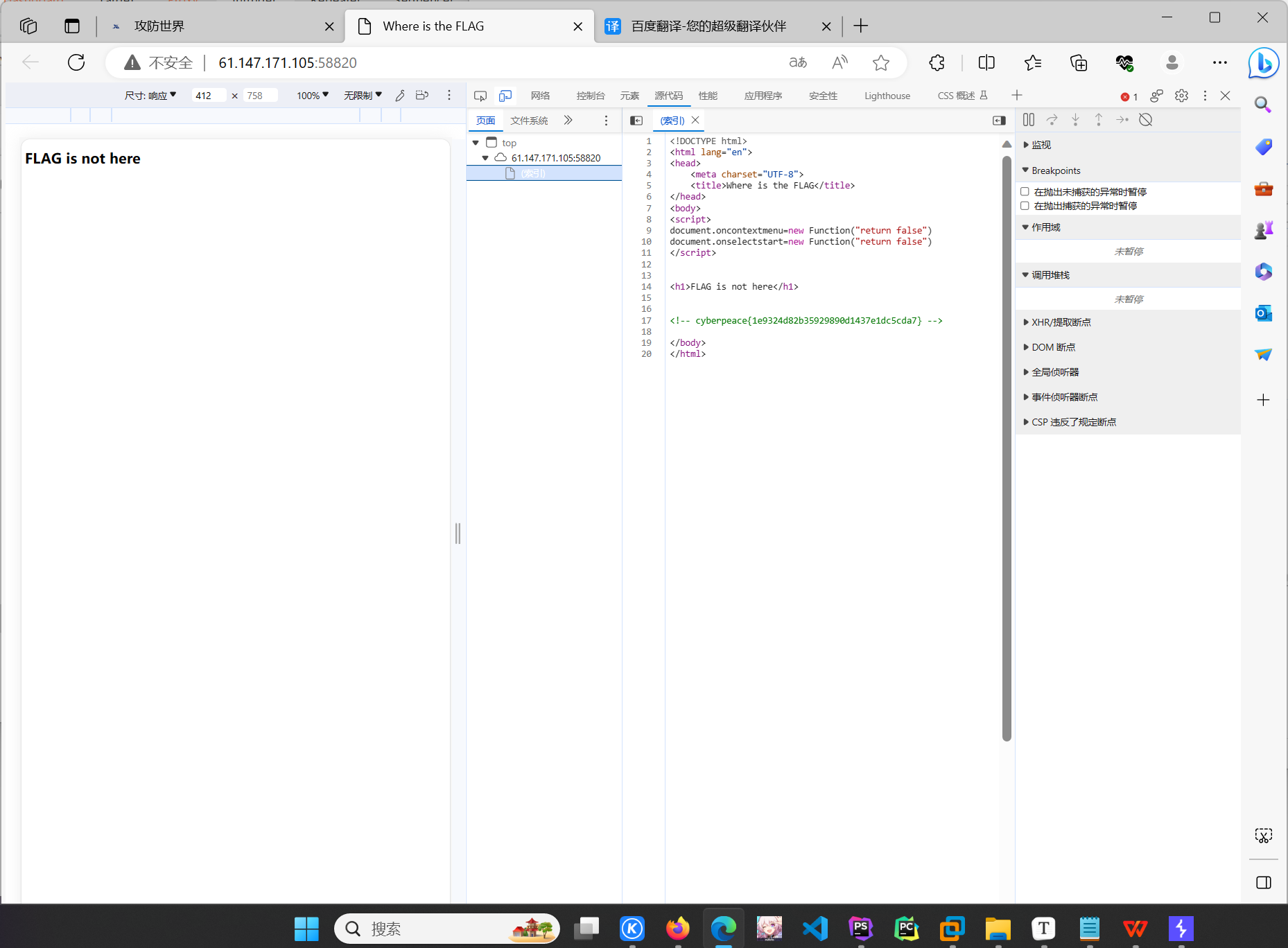Open browser essentials heart icon
Viewport: 1288px width, 948px height.
tap(1124, 62)
